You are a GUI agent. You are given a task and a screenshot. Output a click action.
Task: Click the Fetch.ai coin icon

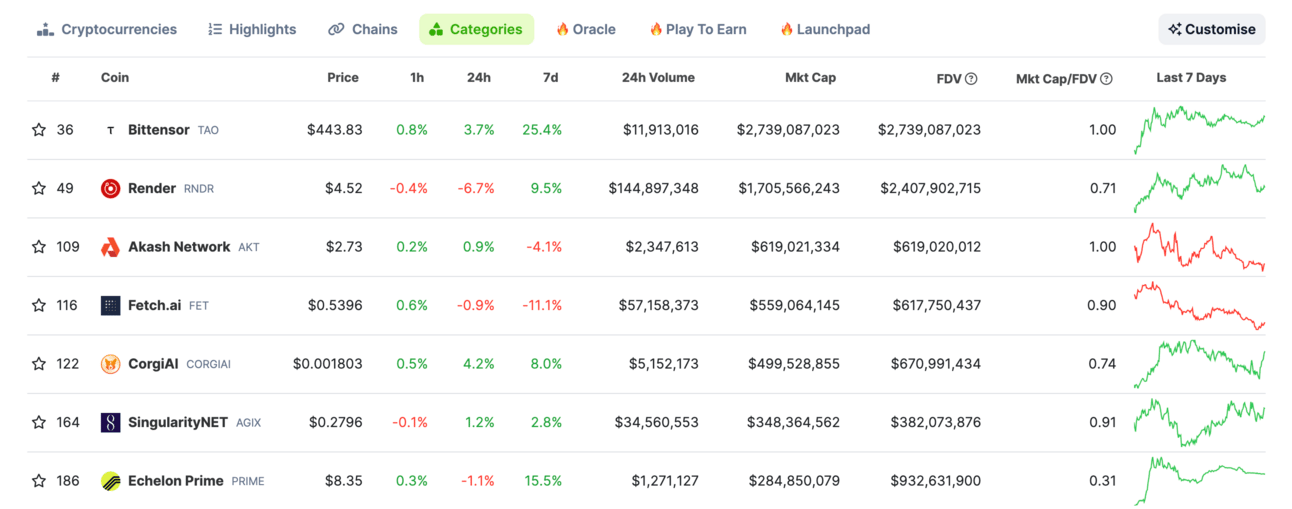coord(111,305)
